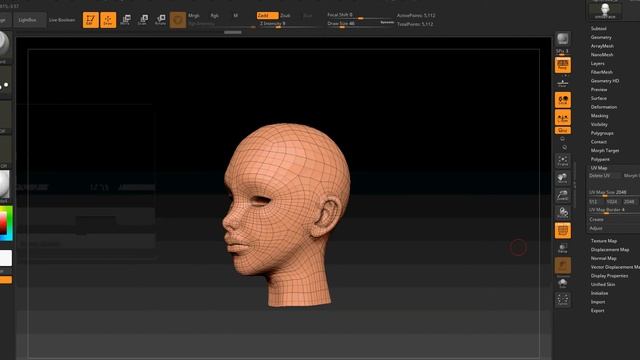This screenshot has height=360, width=640.
Task: Expand the Layers section
Action: [598, 63]
